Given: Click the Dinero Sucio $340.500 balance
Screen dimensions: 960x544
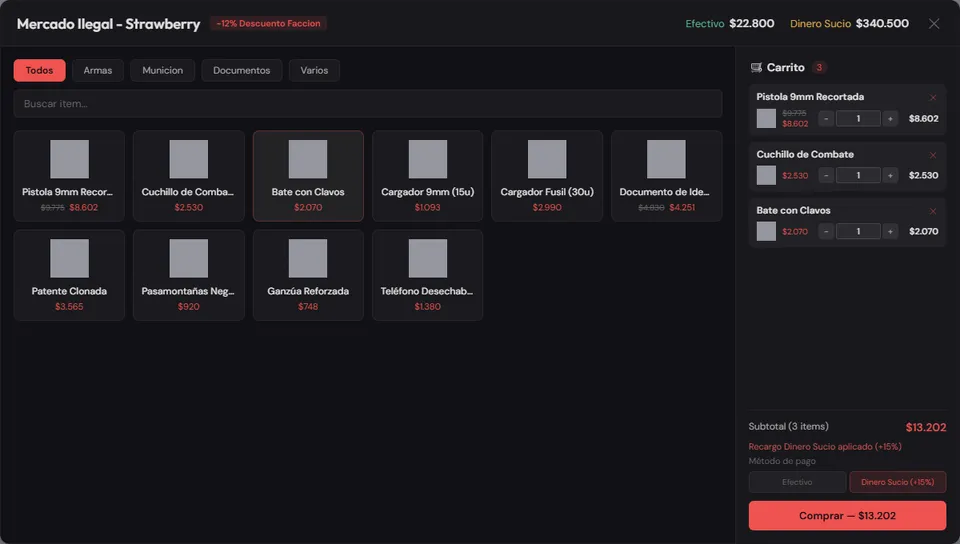Looking at the screenshot, I should 849,23.
